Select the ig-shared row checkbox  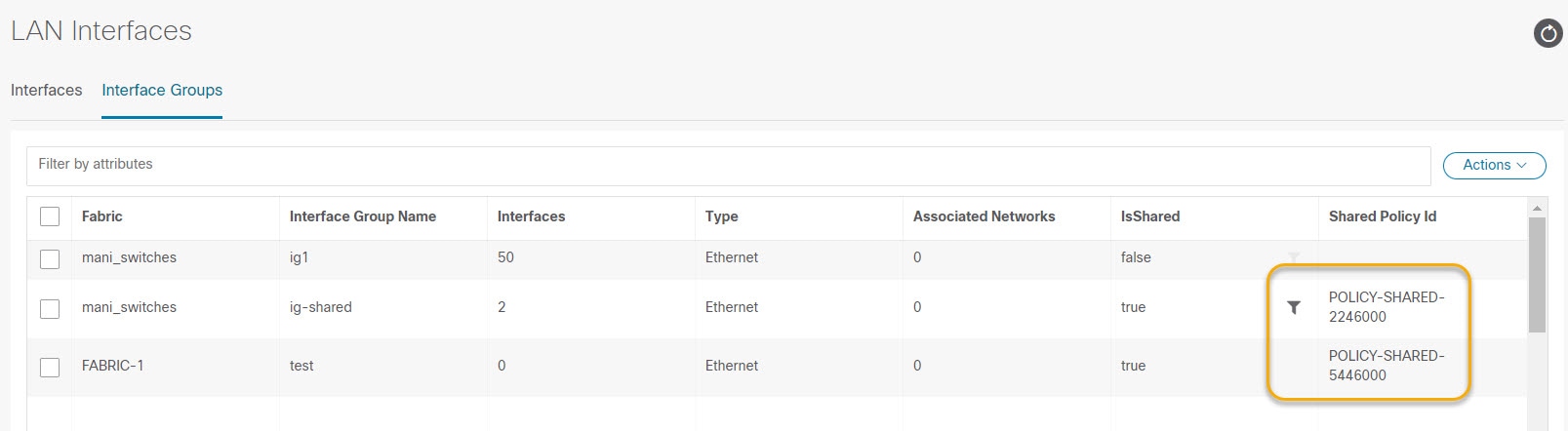click(x=50, y=308)
